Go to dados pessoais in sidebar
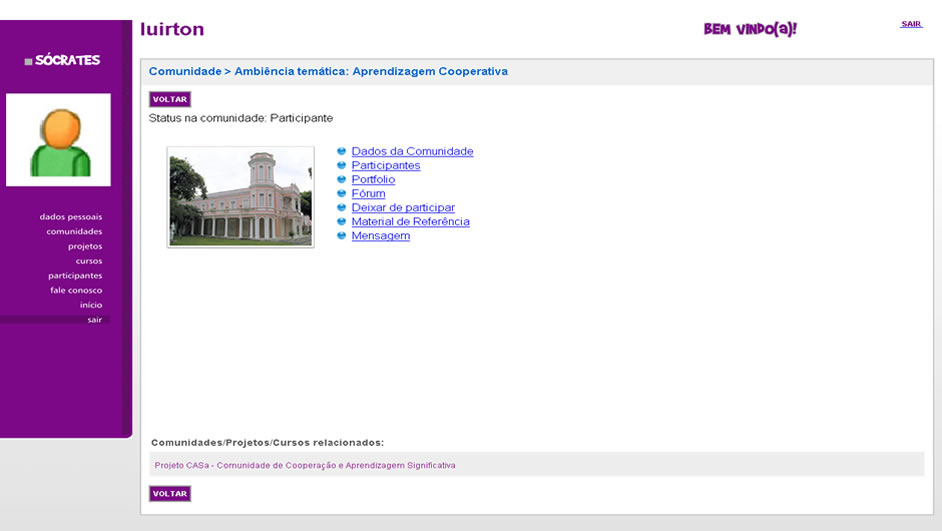 pos(71,217)
